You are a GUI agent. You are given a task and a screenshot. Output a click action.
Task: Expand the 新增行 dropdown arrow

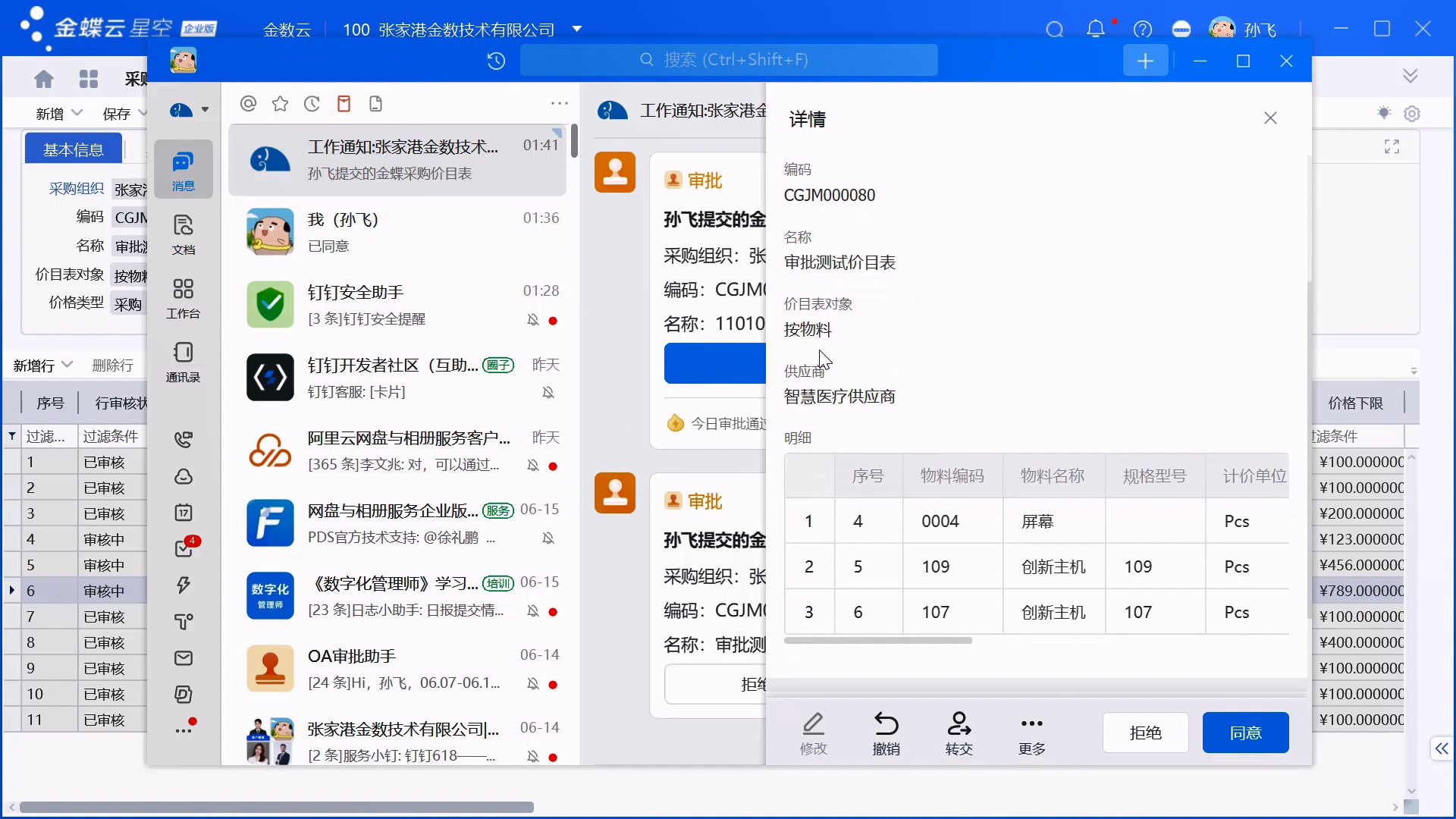(67, 364)
